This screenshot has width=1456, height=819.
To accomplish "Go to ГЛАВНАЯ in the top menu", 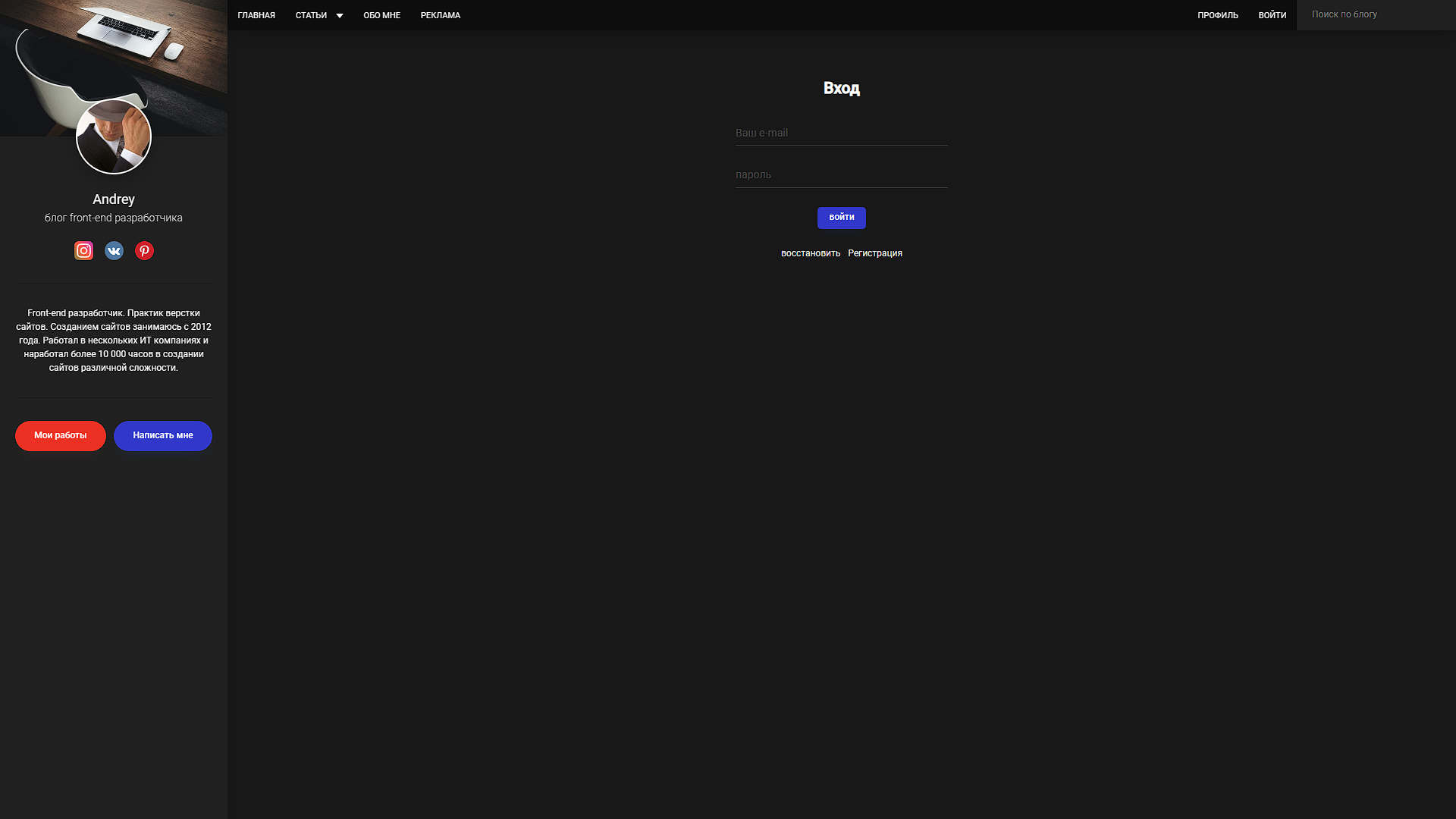I will pyautogui.click(x=256, y=15).
